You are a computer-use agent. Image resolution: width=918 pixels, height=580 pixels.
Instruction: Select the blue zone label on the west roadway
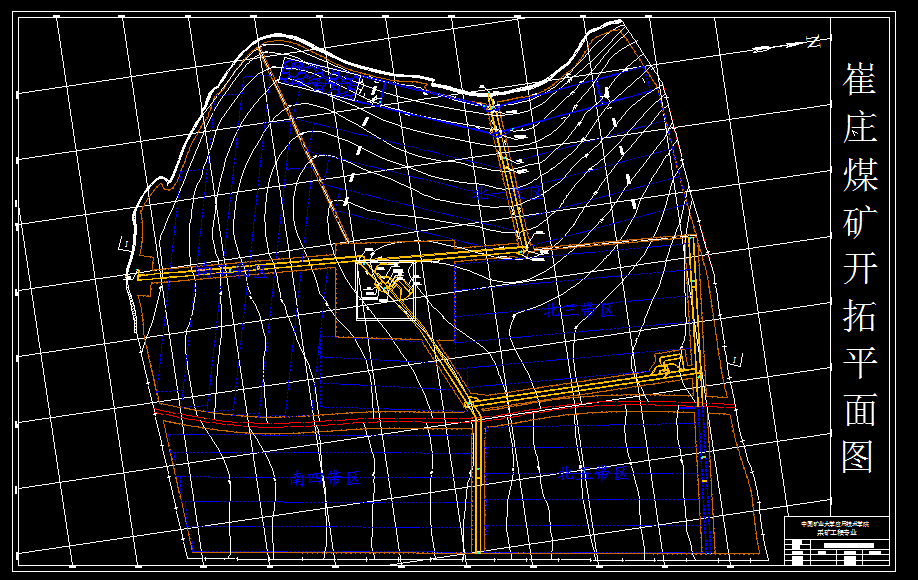(230, 270)
